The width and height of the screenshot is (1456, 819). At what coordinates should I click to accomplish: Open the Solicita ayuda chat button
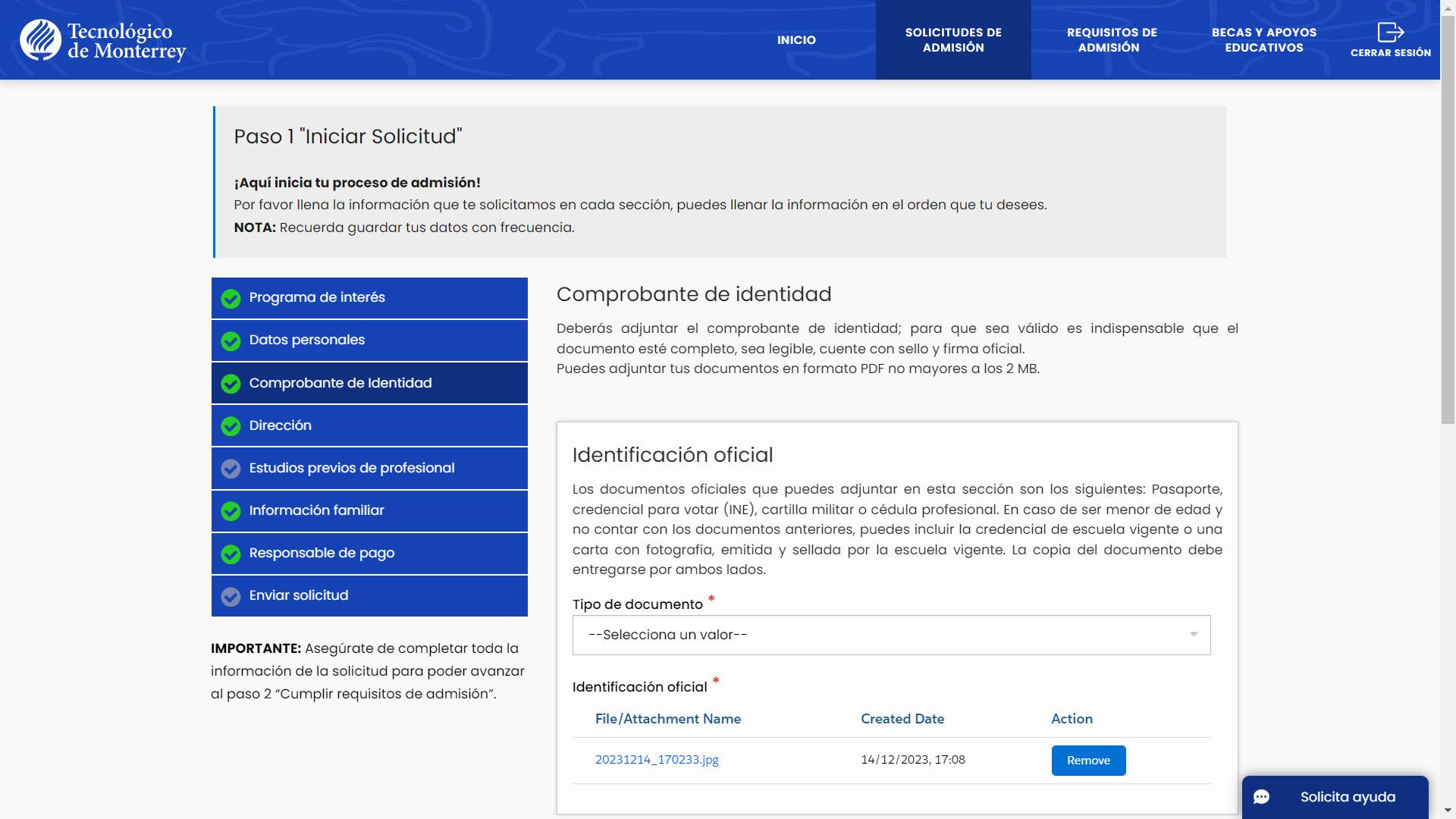point(1347,797)
